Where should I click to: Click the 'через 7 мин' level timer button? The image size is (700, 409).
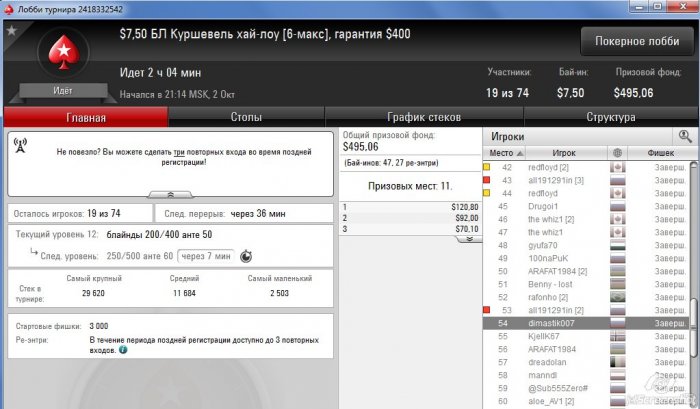coord(206,256)
